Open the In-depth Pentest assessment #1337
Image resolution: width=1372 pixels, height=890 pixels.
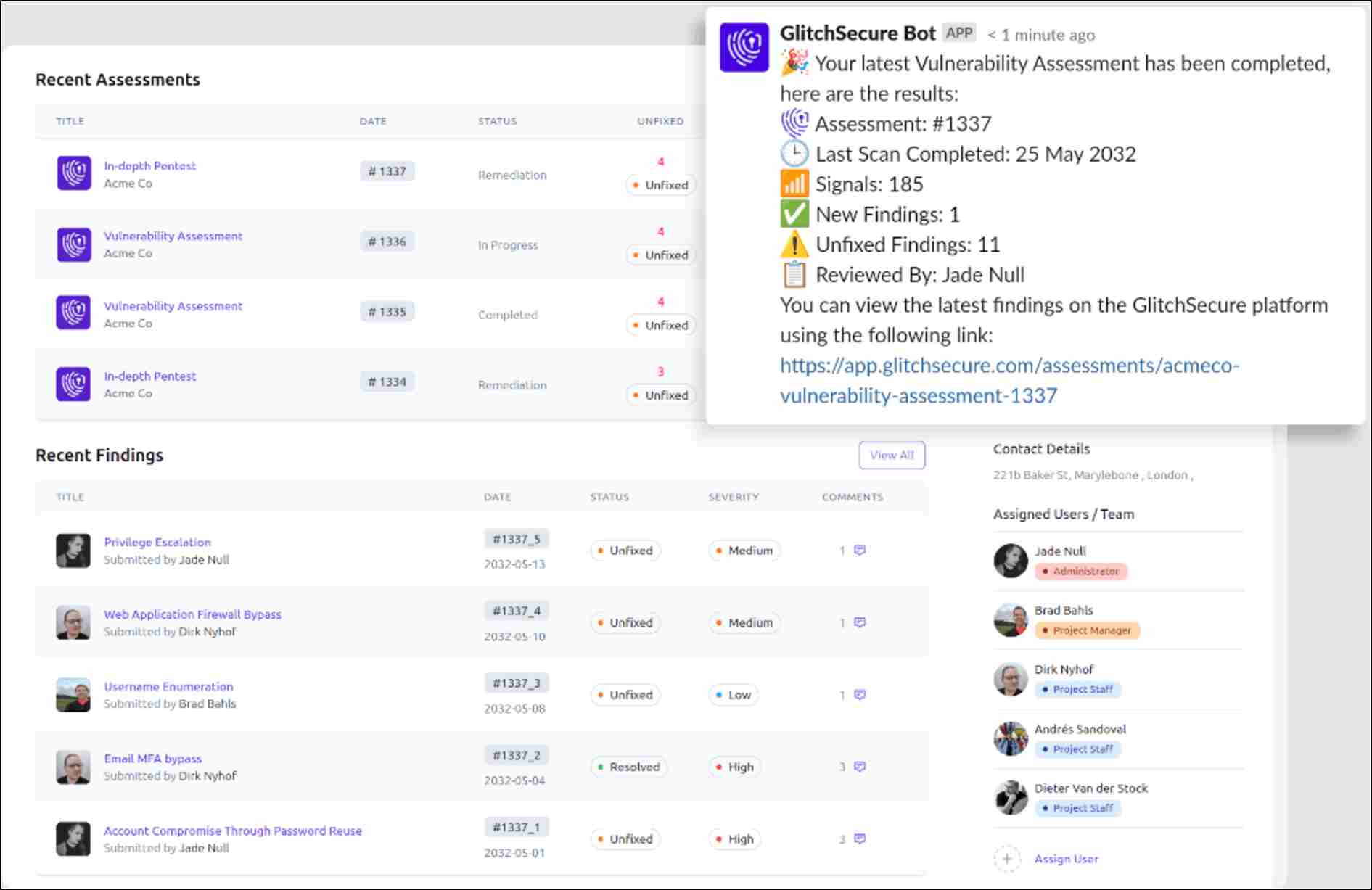[149, 165]
